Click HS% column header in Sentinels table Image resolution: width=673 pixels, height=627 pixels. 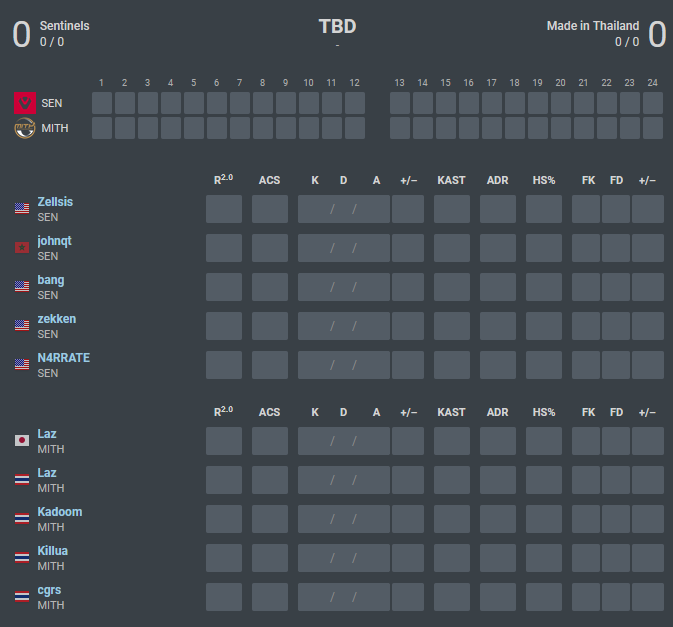(544, 180)
